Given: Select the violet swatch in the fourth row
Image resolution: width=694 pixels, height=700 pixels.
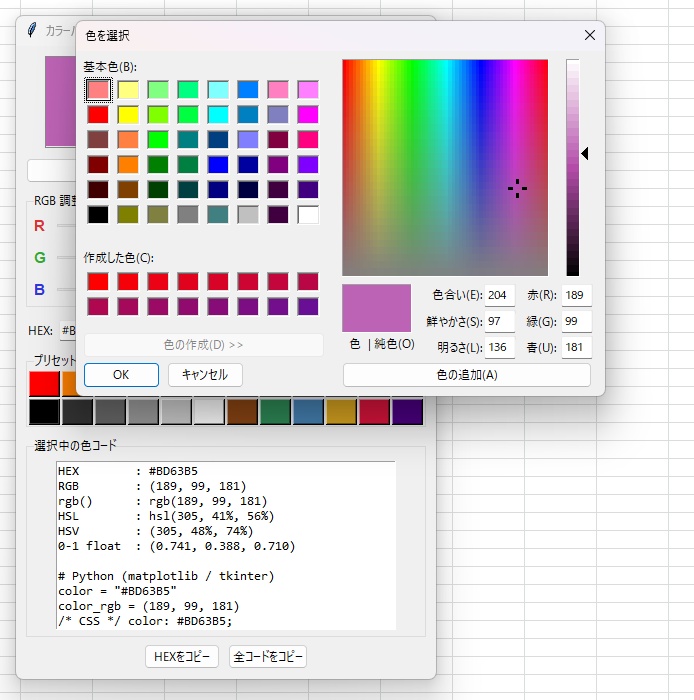Looking at the screenshot, I should pyautogui.click(x=308, y=165).
